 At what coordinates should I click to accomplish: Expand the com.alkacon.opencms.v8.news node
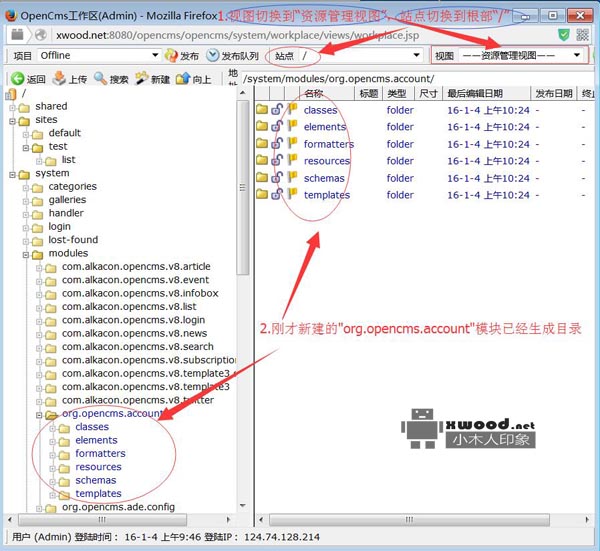pyautogui.click(x=39, y=335)
